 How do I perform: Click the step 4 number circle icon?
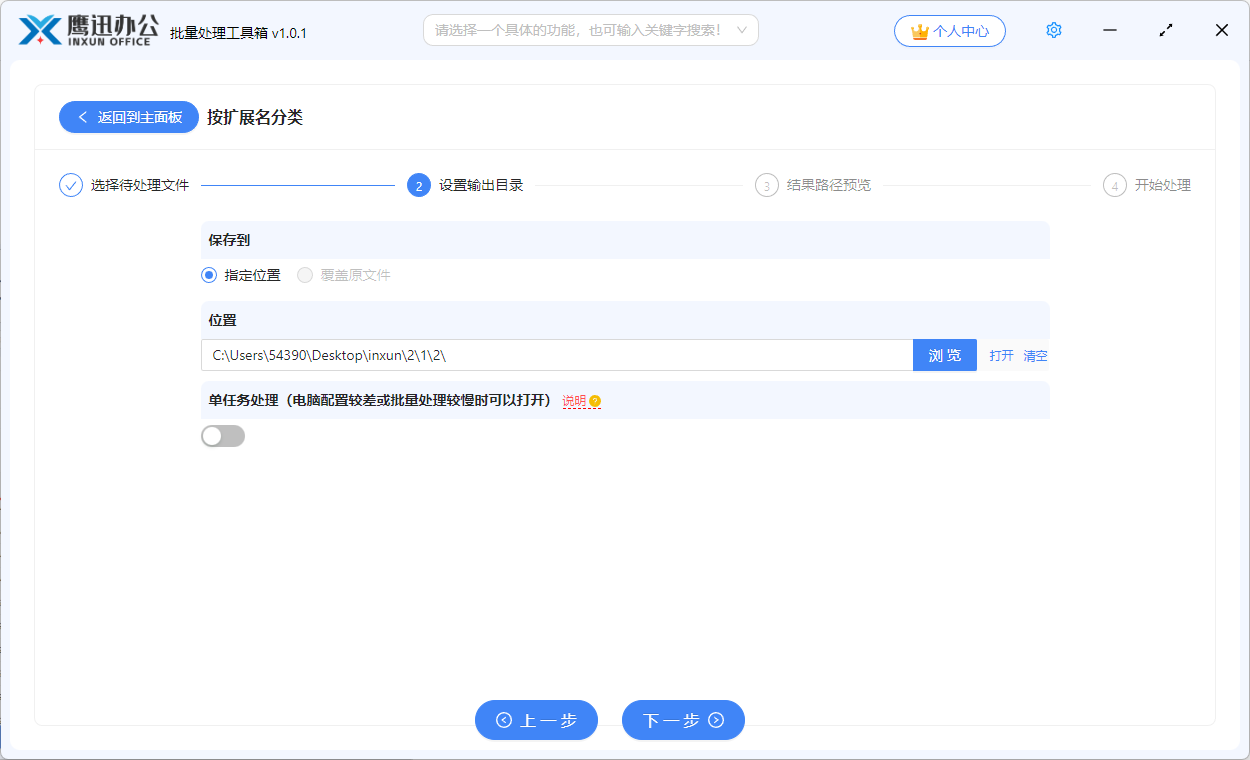(x=1114, y=185)
